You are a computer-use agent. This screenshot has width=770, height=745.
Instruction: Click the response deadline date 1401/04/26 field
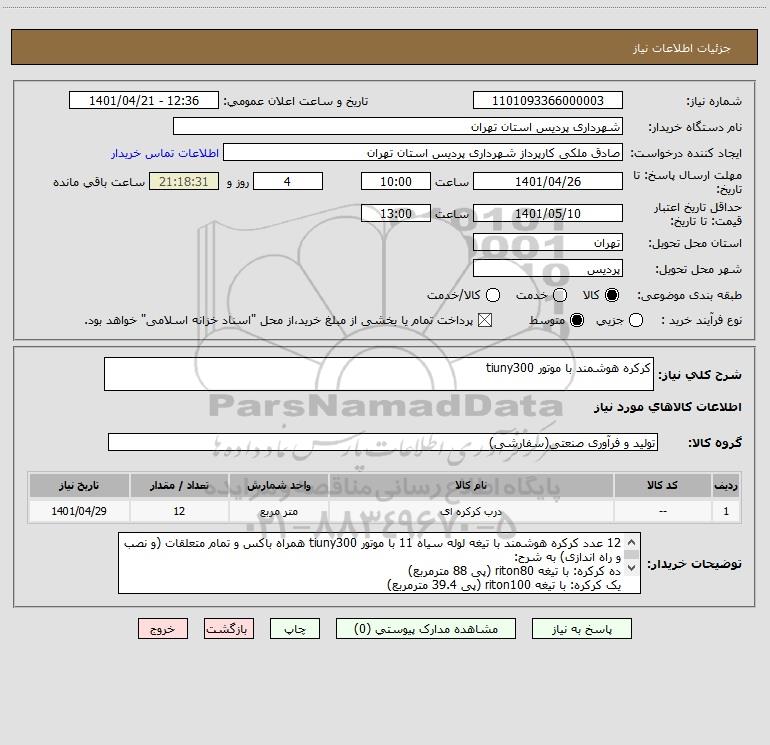[548, 181]
